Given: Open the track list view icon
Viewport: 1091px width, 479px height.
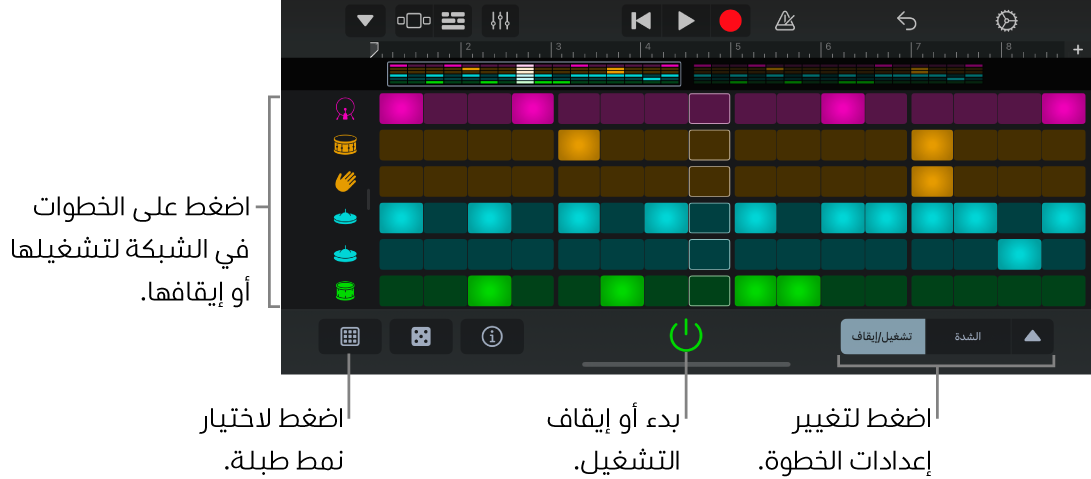Looking at the screenshot, I should [x=453, y=21].
